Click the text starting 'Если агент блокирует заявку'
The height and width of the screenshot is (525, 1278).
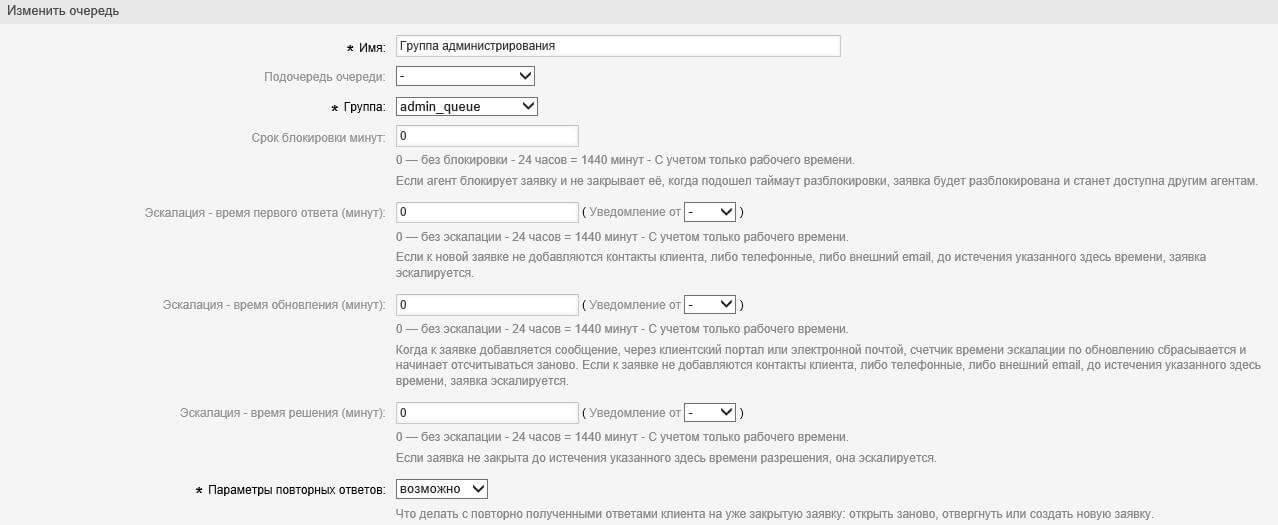pos(827,182)
